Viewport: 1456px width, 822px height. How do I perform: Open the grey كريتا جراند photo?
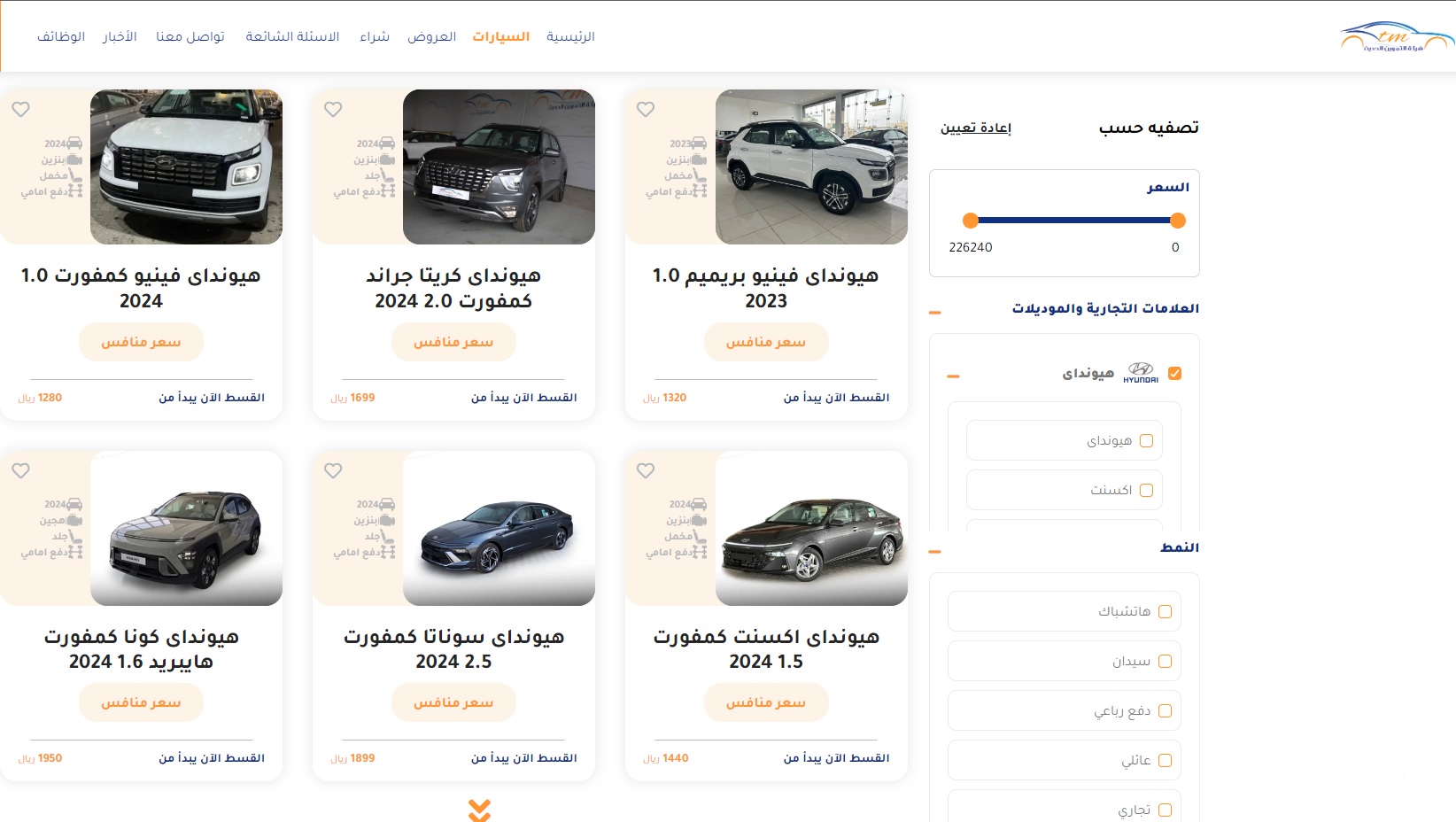499,167
